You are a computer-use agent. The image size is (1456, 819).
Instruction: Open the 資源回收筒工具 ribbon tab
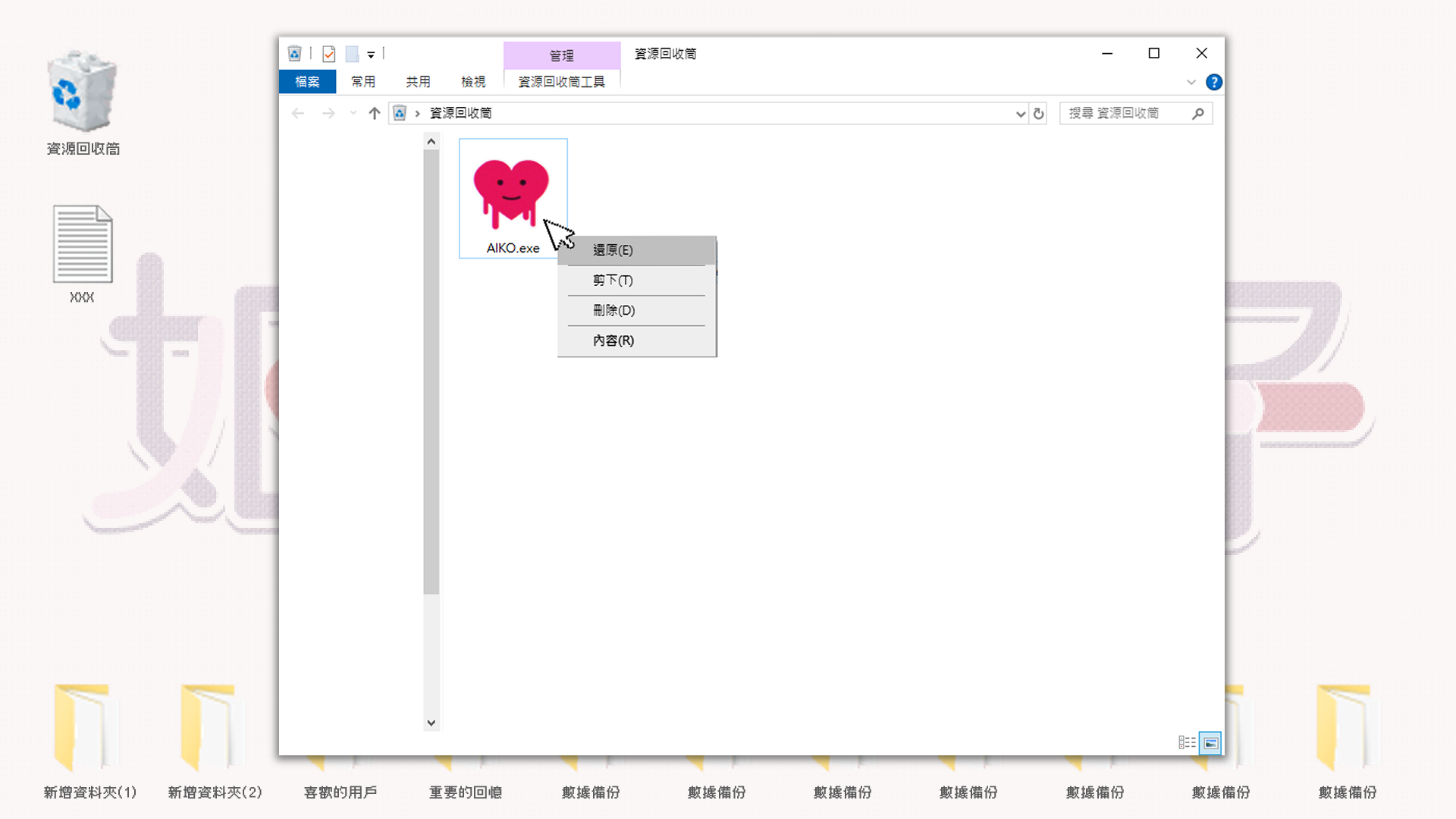561,81
